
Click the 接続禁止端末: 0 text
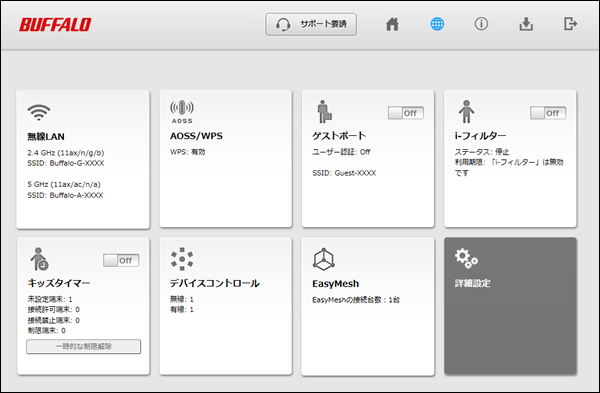coord(54,320)
